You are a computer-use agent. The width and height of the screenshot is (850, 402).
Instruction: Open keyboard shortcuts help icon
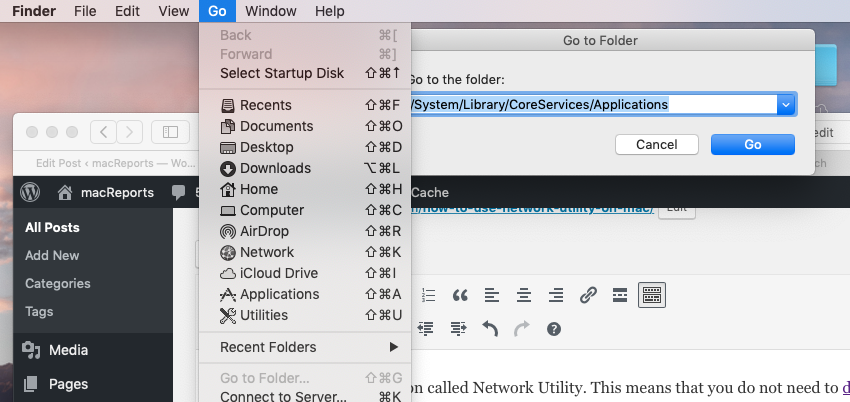tap(553, 329)
